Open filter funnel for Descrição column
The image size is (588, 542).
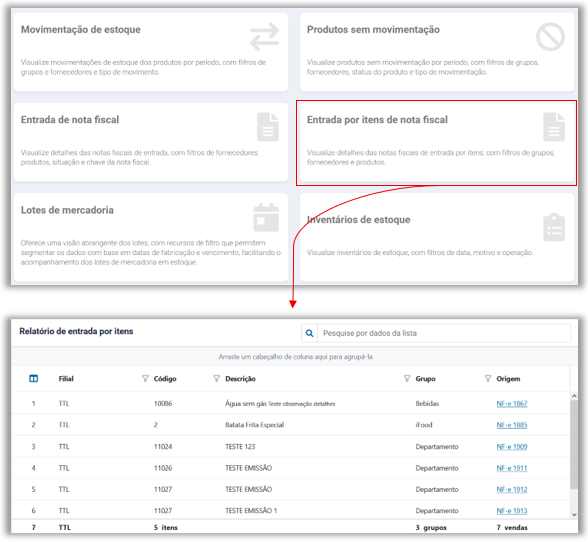[216, 378]
